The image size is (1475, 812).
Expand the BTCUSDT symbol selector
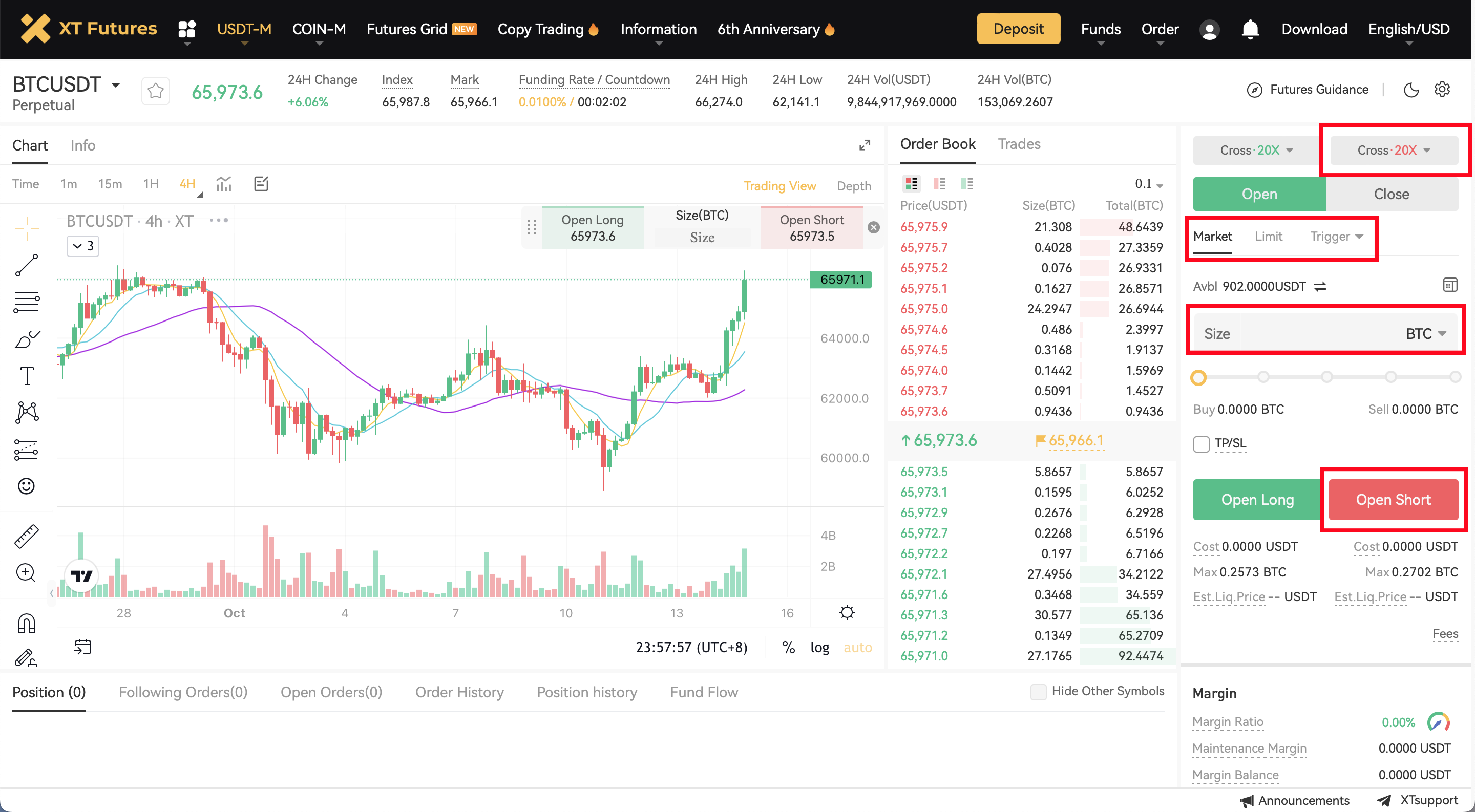pos(116,86)
